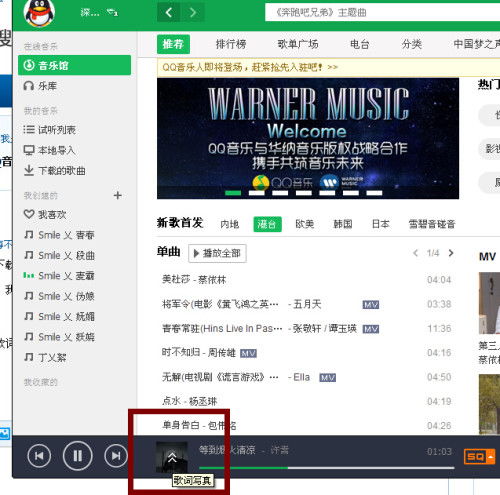This screenshot has height=495, width=500.
Task: Click the 寄春常驻 song row
Action: tap(307, 329)
